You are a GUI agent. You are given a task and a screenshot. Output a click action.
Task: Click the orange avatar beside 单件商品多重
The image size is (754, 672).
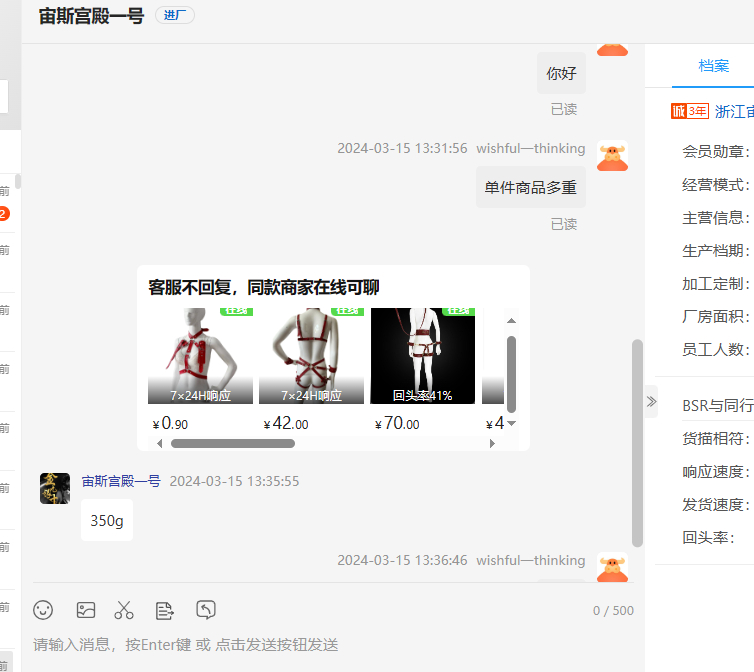pyautogui.click(x=612, y=156)
